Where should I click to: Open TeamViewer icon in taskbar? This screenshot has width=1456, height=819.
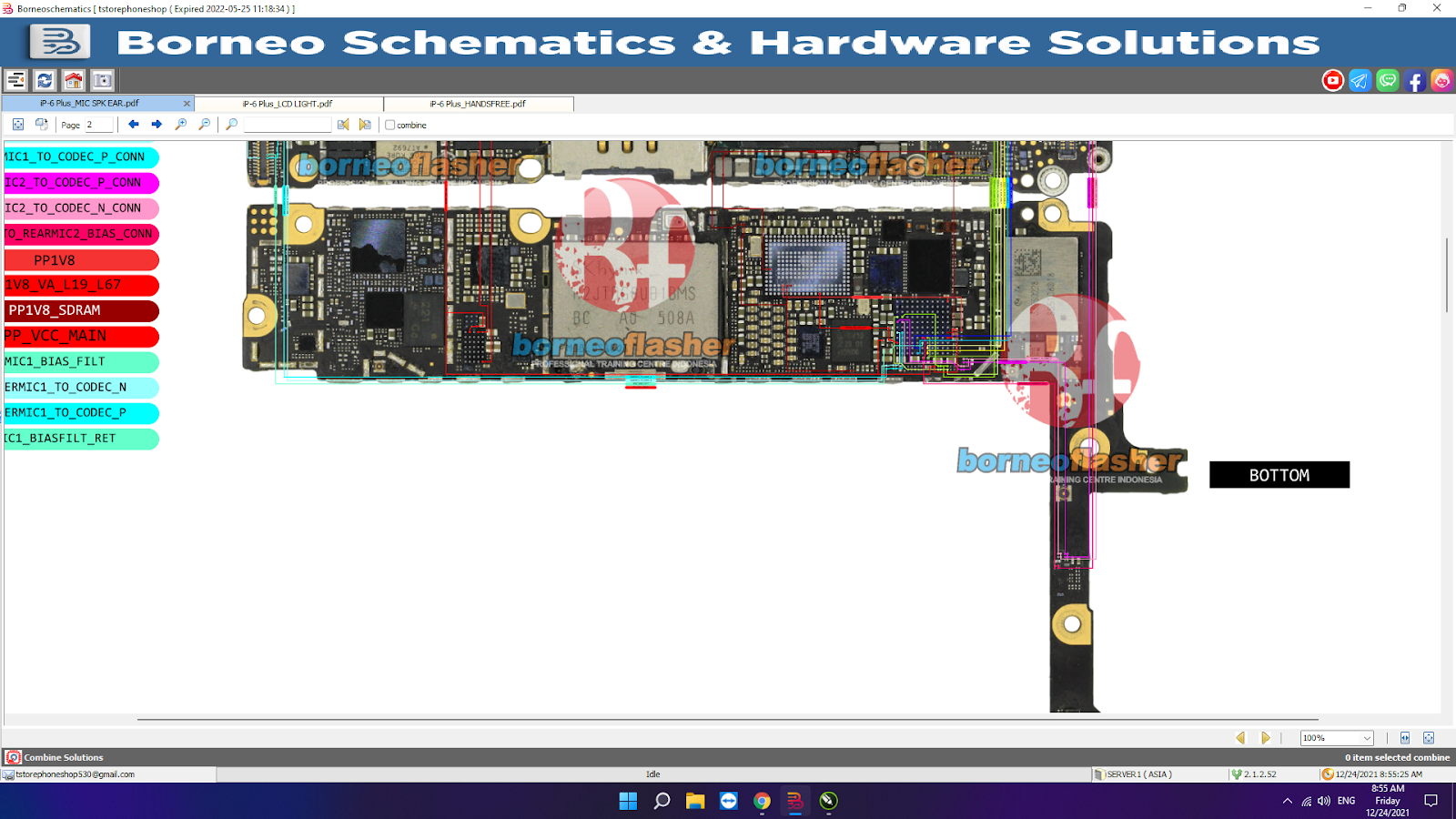pos(729,801)
